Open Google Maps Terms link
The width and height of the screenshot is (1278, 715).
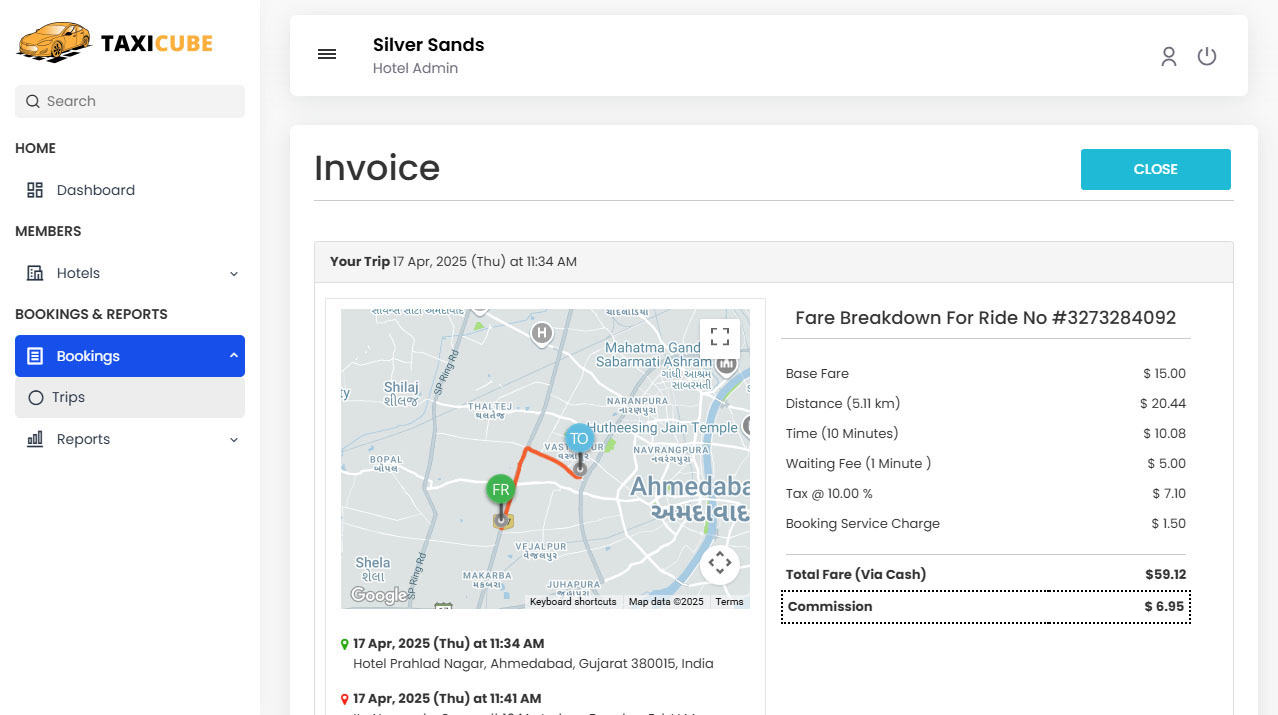[729, 601]
